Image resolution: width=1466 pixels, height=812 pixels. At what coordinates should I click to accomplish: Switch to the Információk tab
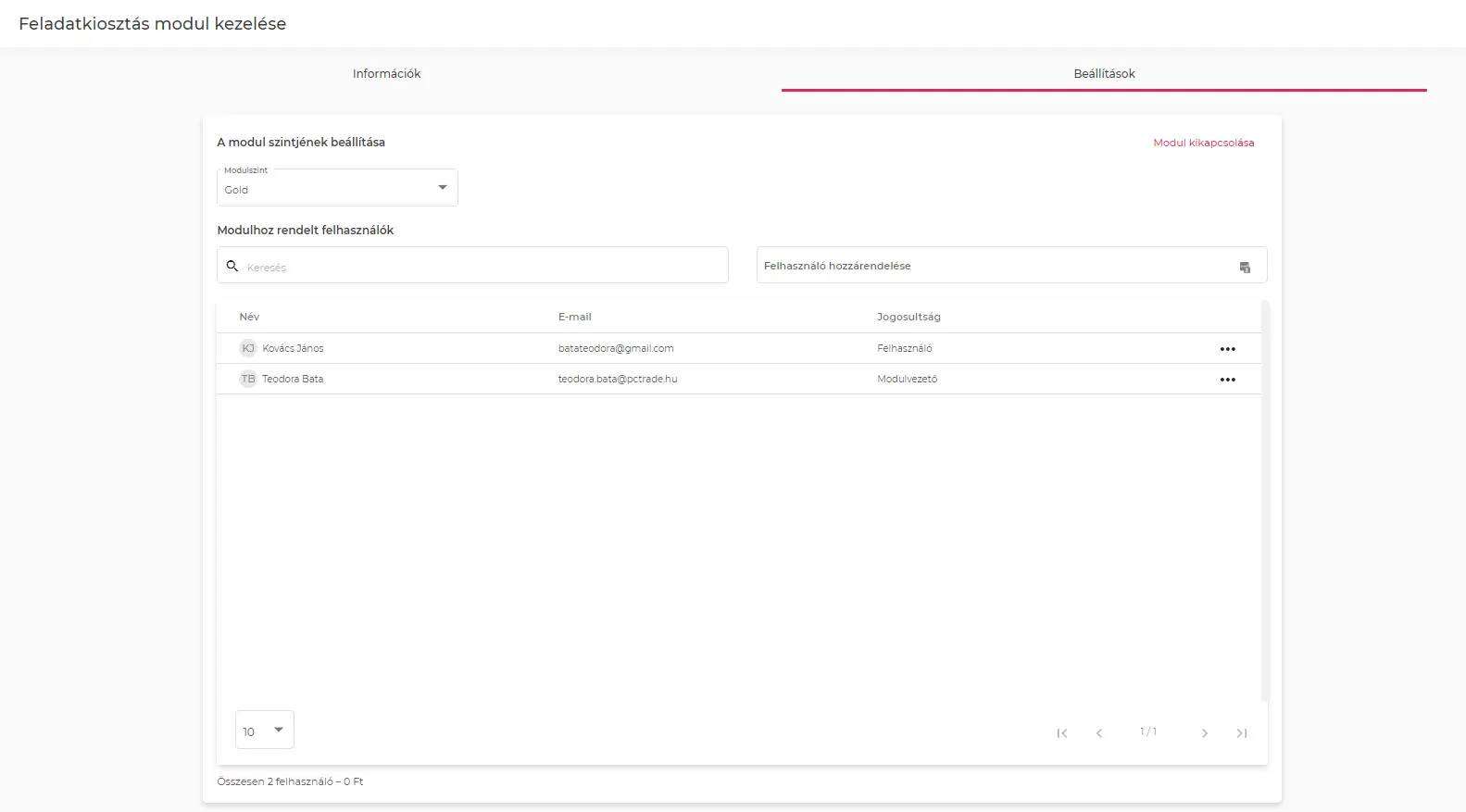[x=386, y=74]
